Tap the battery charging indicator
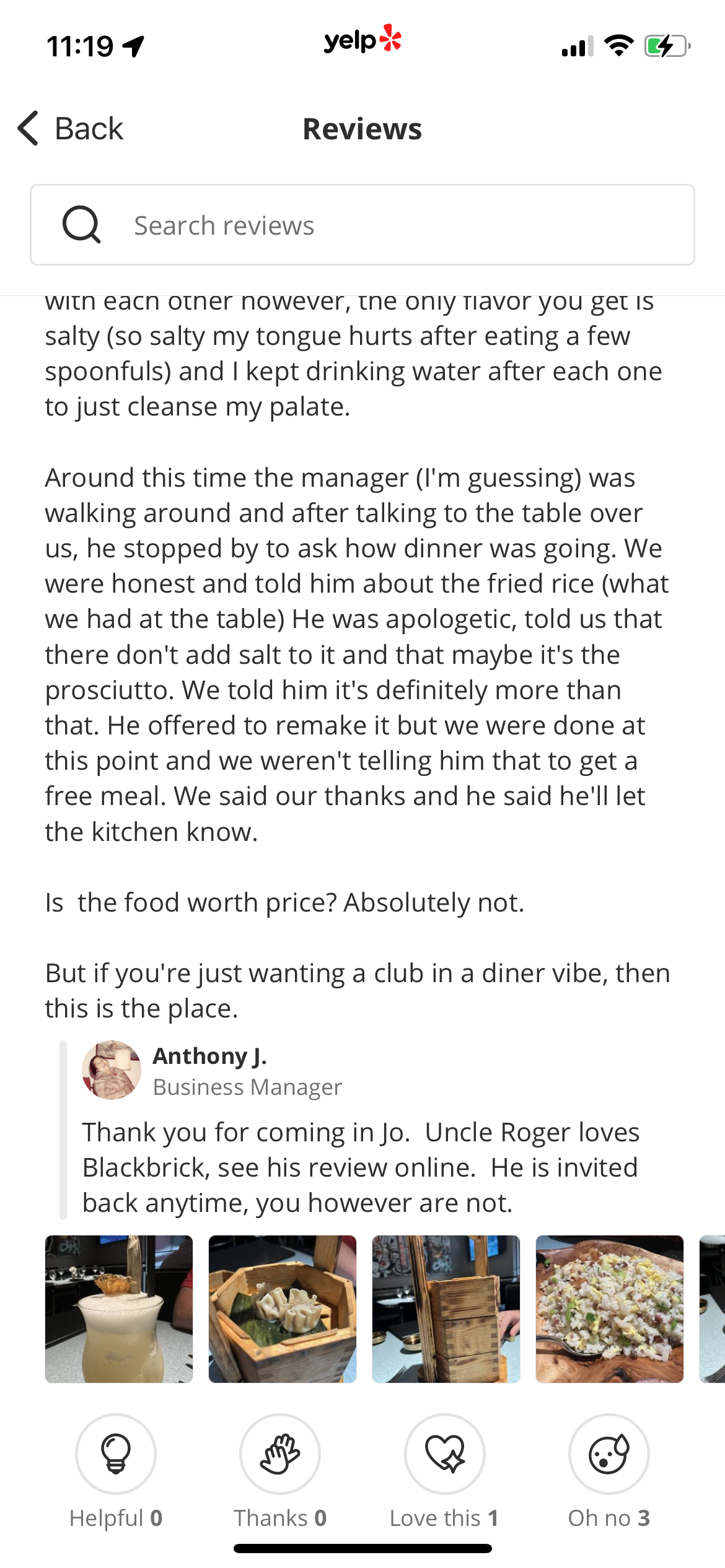Viewport: 725px width, 1568px height. [667, 46]
